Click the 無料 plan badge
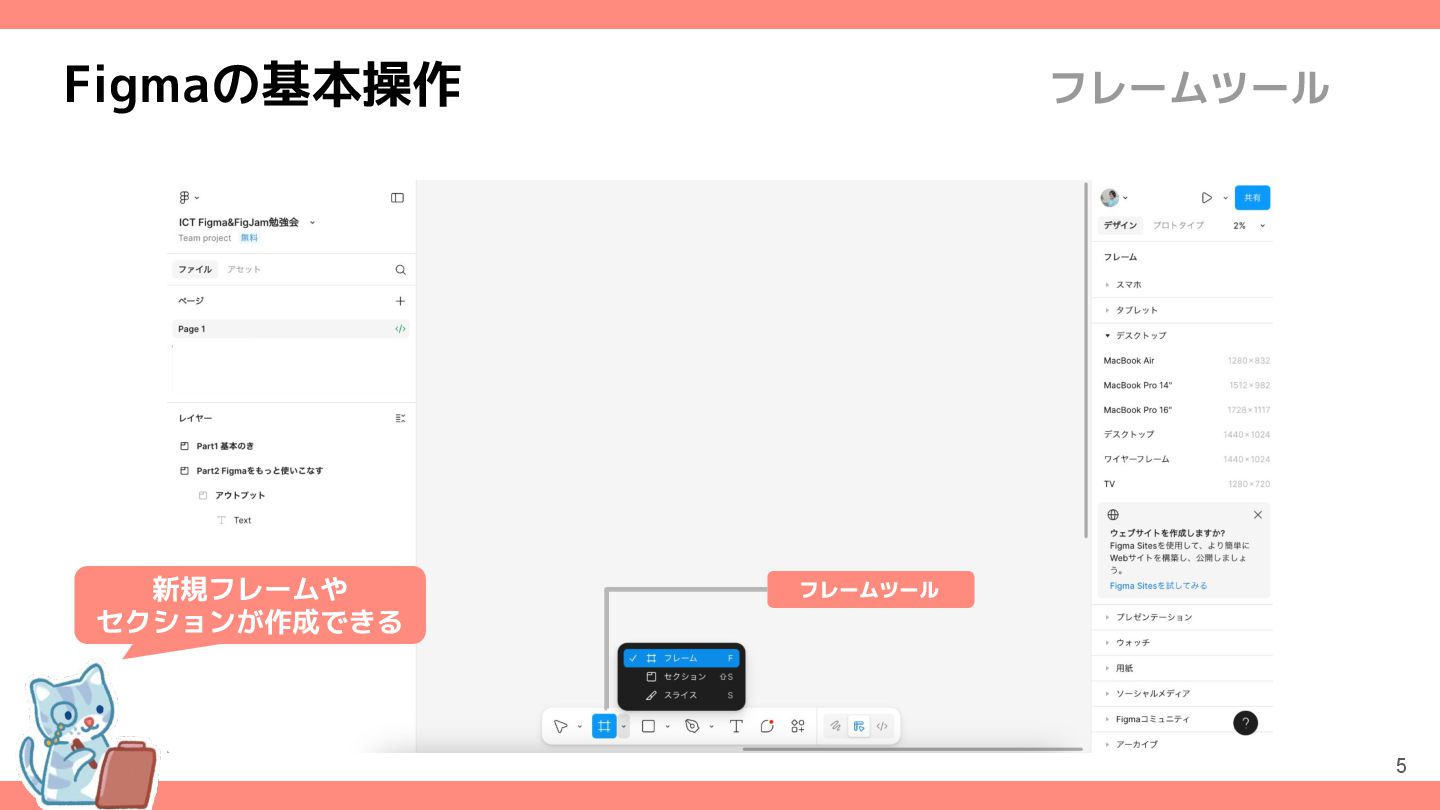Viewport: 1440px width, 810px height. pyautogui.click(x=249, y=238)
